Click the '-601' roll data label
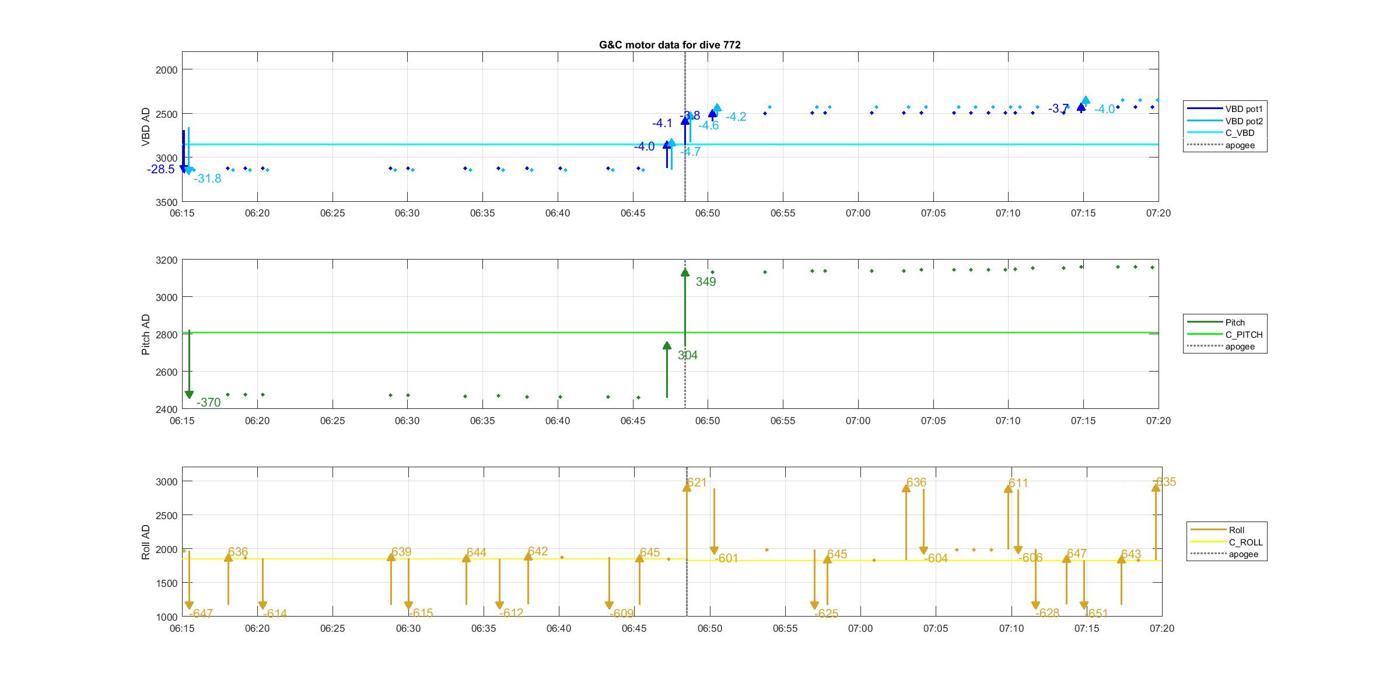 (x=726, y=558)
